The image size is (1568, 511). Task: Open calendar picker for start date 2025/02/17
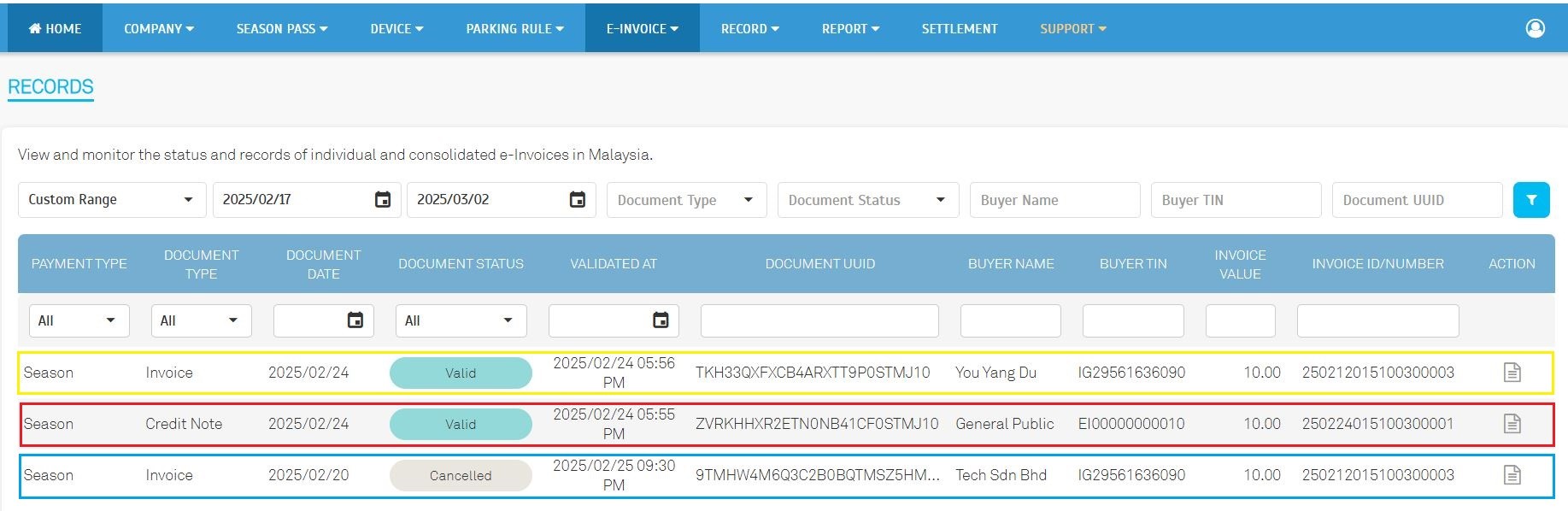pos(383,200)
